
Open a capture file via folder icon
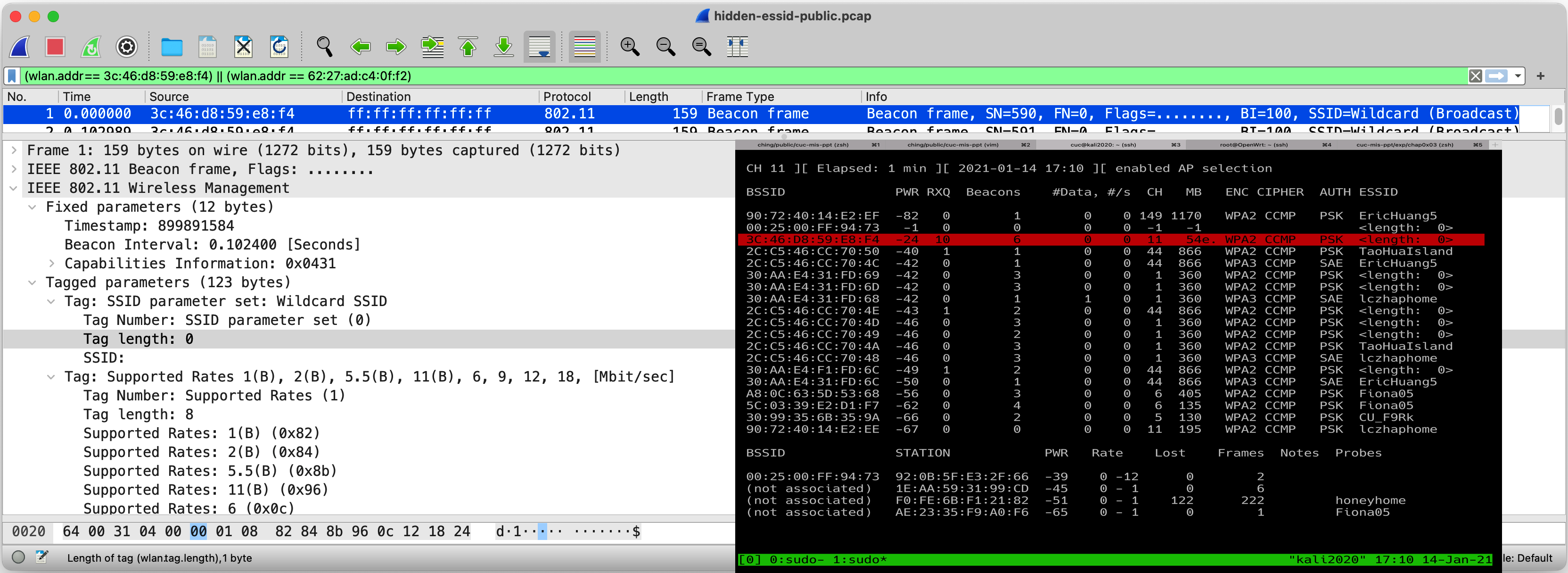(x=172, y=47)
